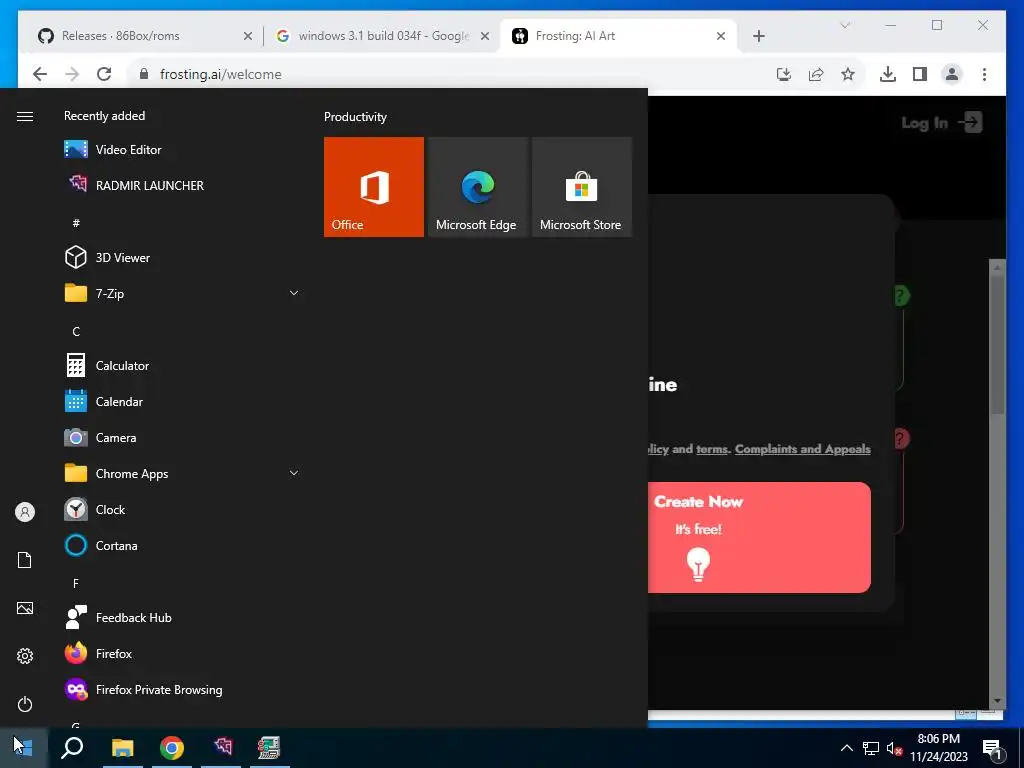Open Chrome tab search dropdown
The image size is (1024, 768).
(844, 25)
